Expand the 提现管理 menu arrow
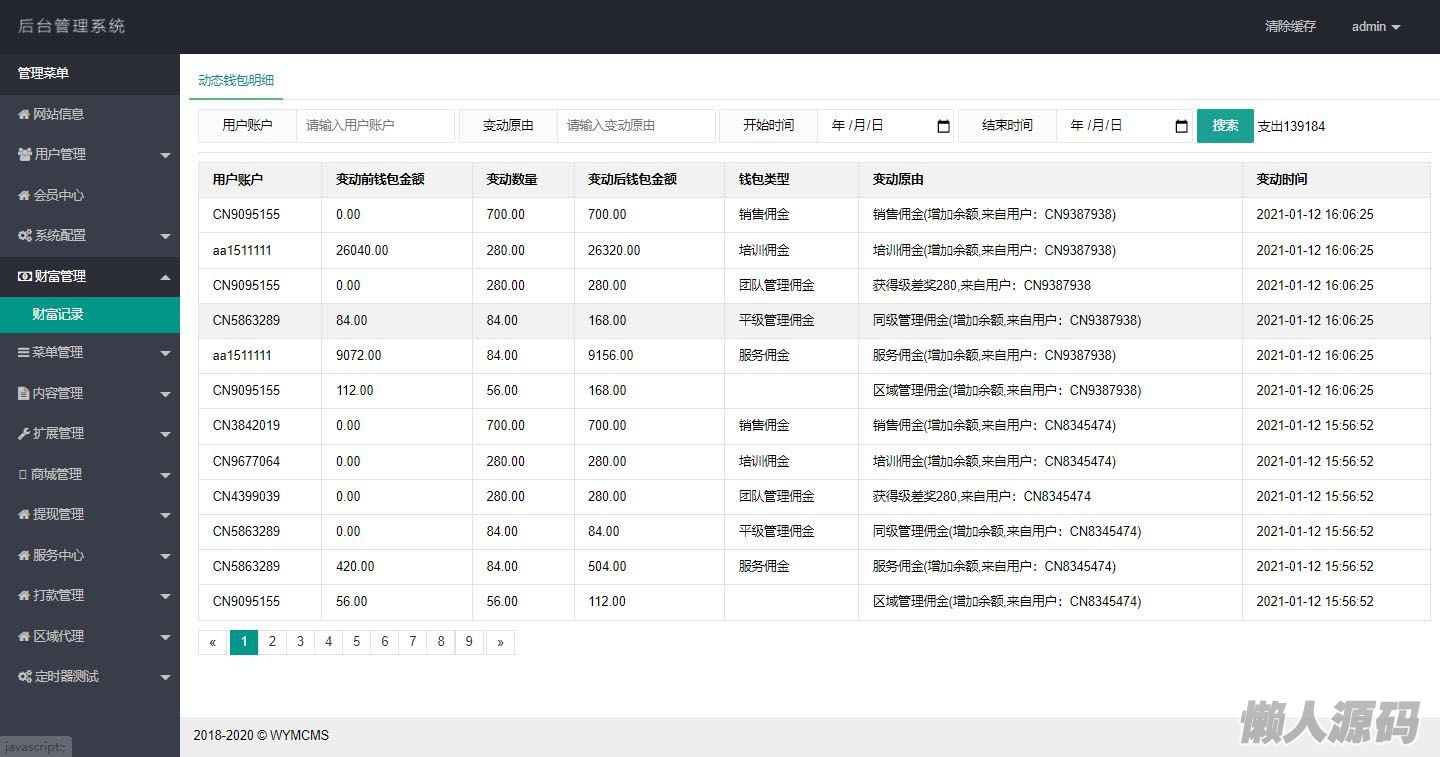This screenshot has height=757, width=1440. pos(165,515)
